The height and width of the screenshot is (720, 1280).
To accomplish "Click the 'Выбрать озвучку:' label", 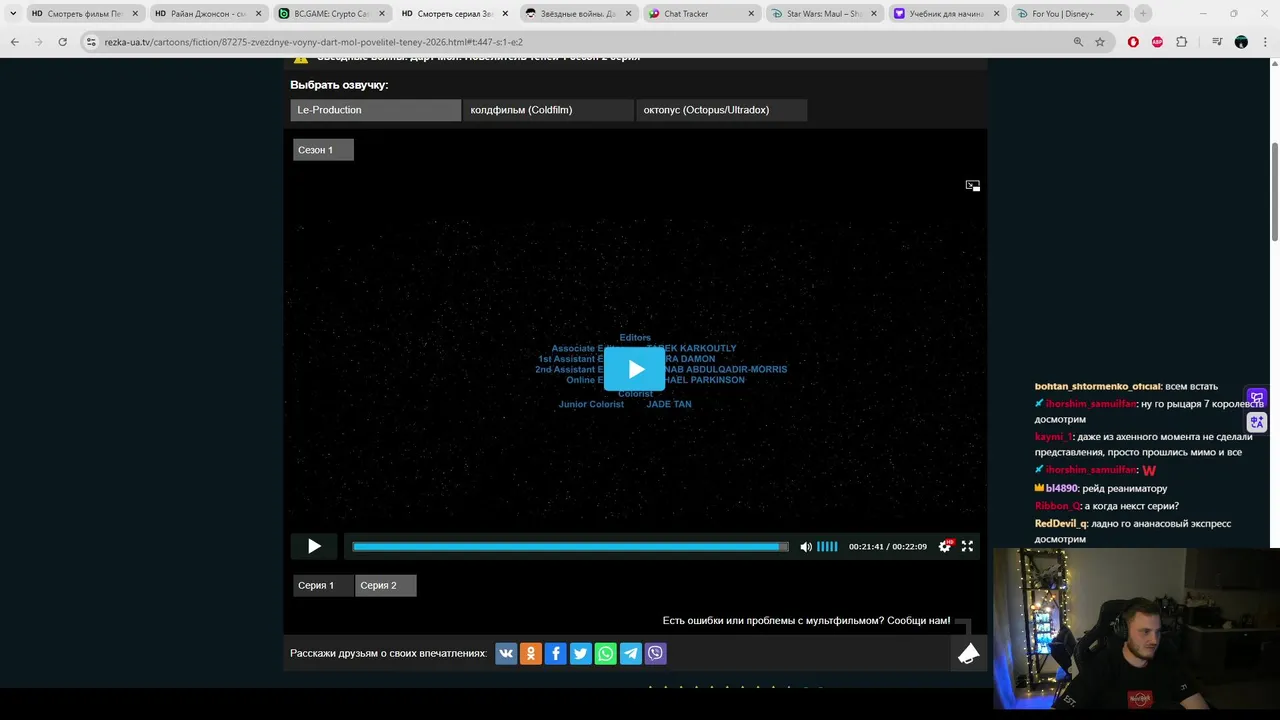I will (x=339, y=85).
